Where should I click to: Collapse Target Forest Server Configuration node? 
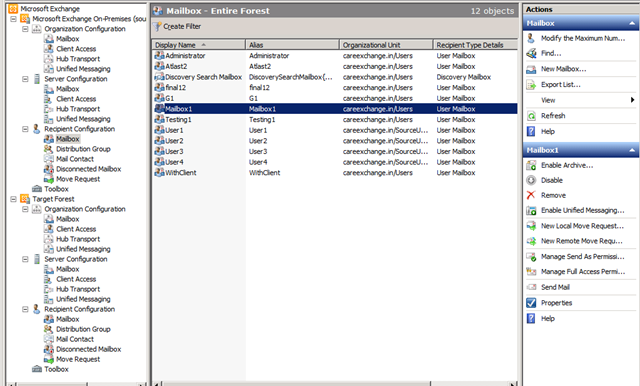[x=25, y=259]
